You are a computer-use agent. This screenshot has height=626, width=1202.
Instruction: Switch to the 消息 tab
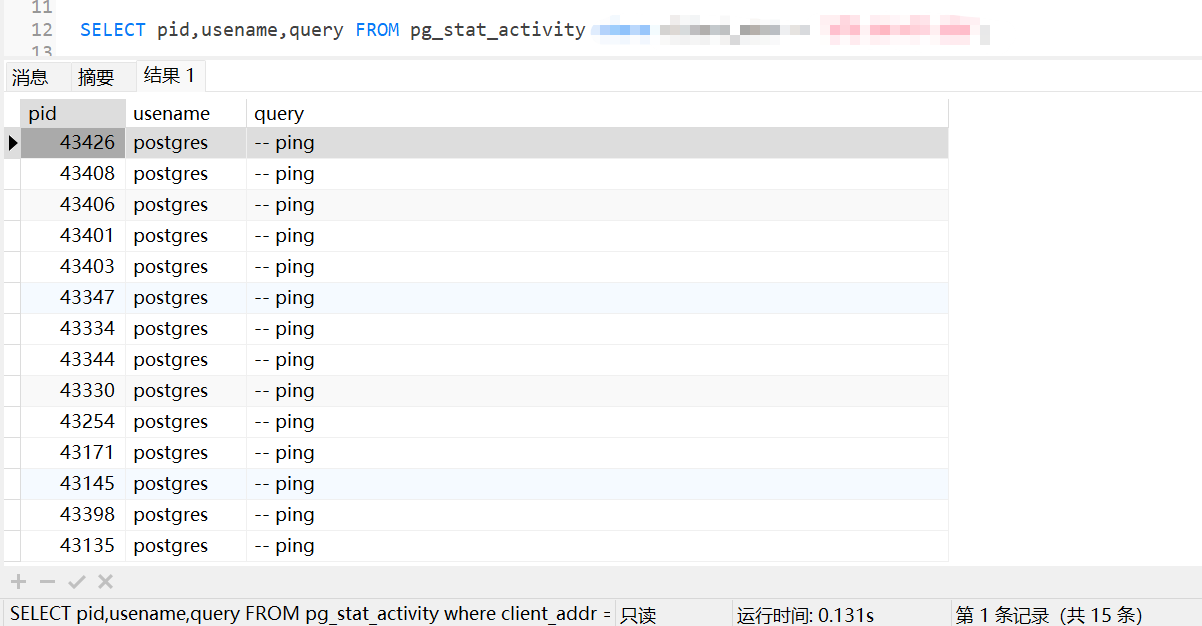(30, 77)
